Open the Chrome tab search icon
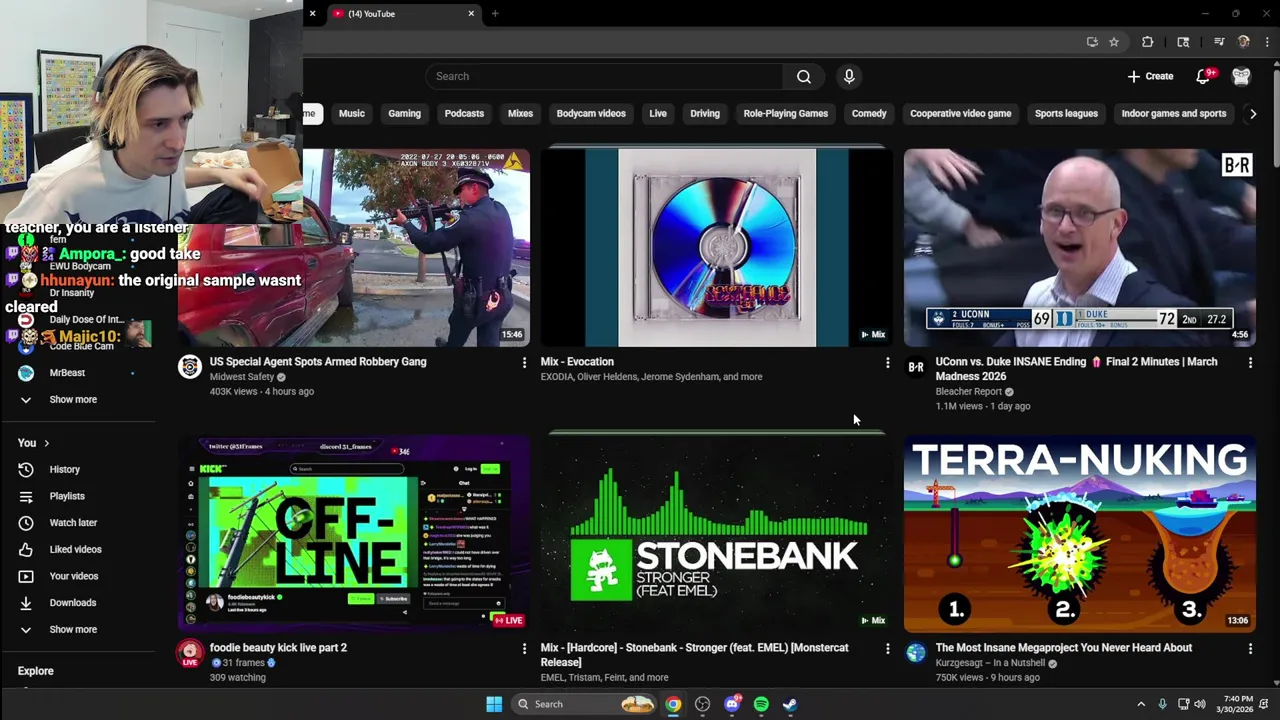This screenshot has height=720, width=1280. click(1183, 42)
